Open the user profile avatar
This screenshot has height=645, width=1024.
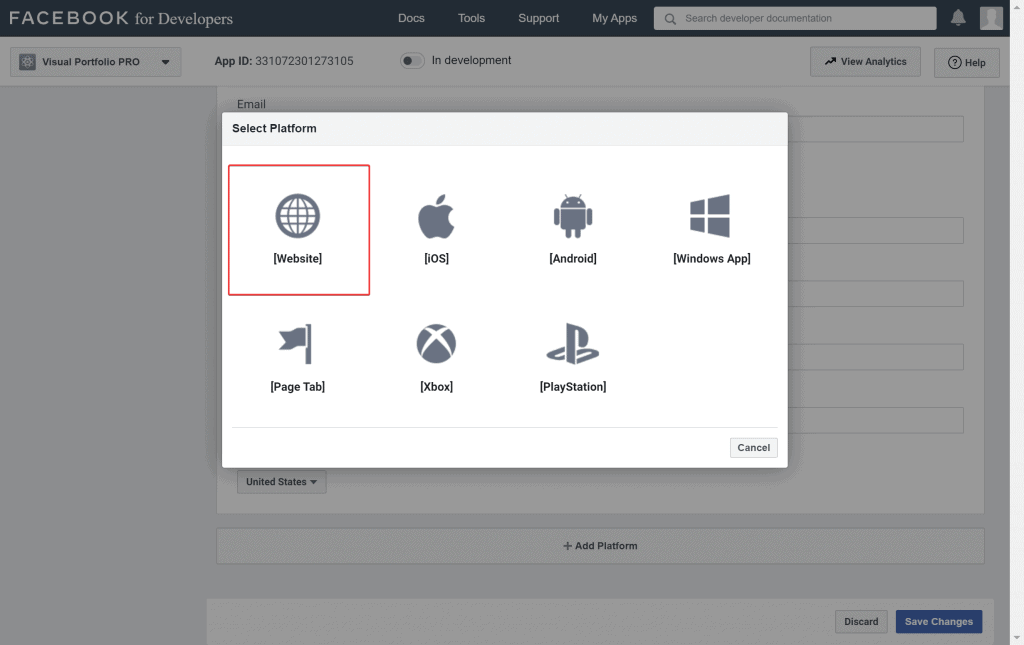[991, 18]
